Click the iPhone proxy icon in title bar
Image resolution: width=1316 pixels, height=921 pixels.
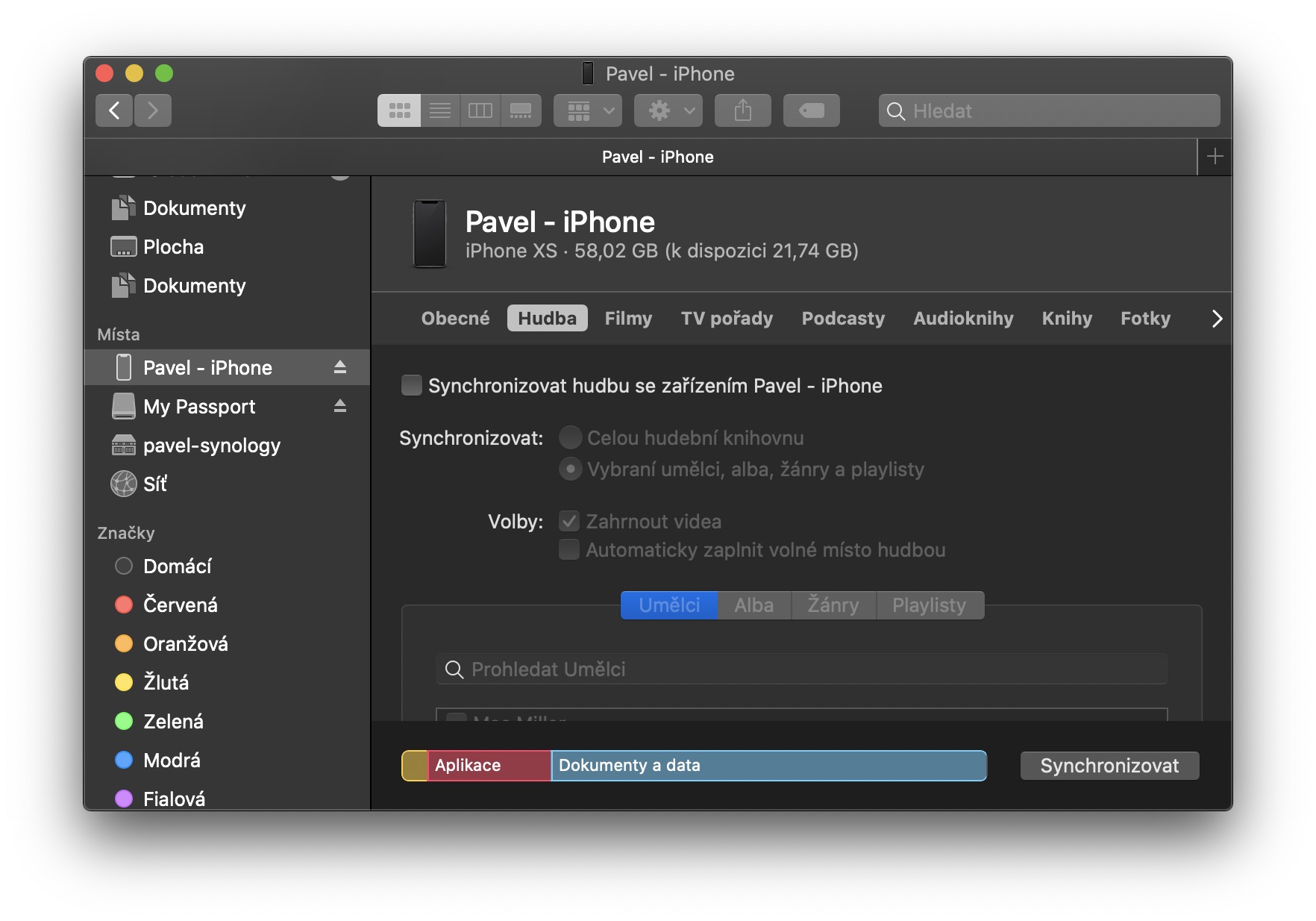click(x=588, y=73)
